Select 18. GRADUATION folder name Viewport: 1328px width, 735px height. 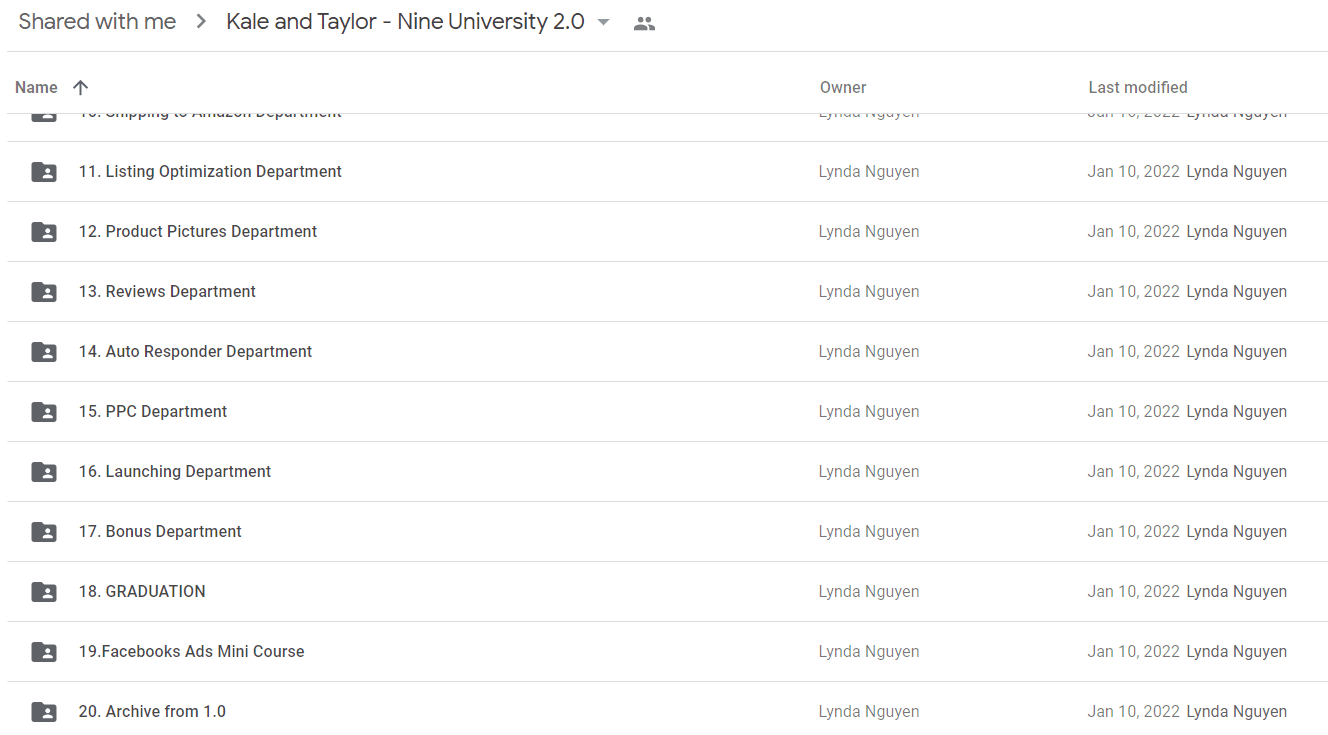coord(142,591)
